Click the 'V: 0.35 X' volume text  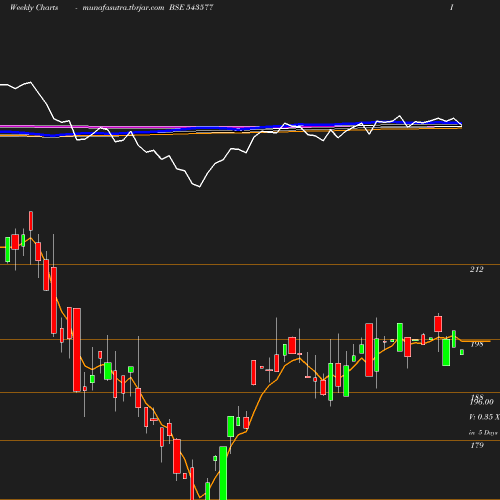pos(484,417)
